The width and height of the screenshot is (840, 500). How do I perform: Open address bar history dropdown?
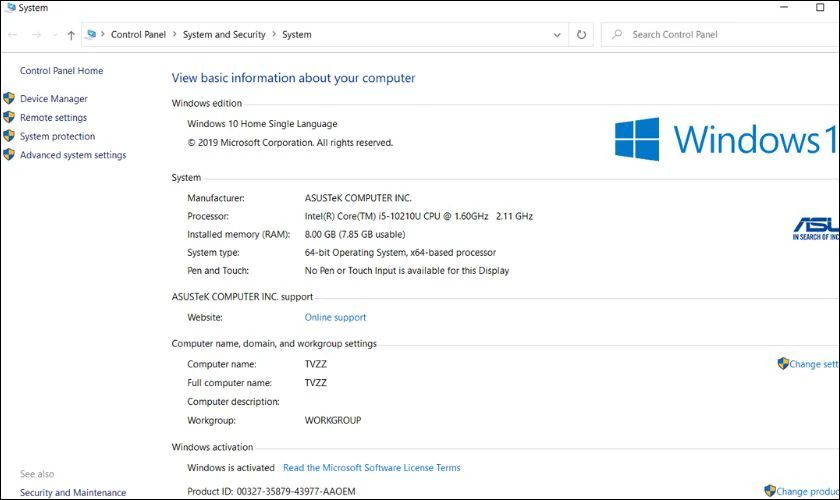557,35
